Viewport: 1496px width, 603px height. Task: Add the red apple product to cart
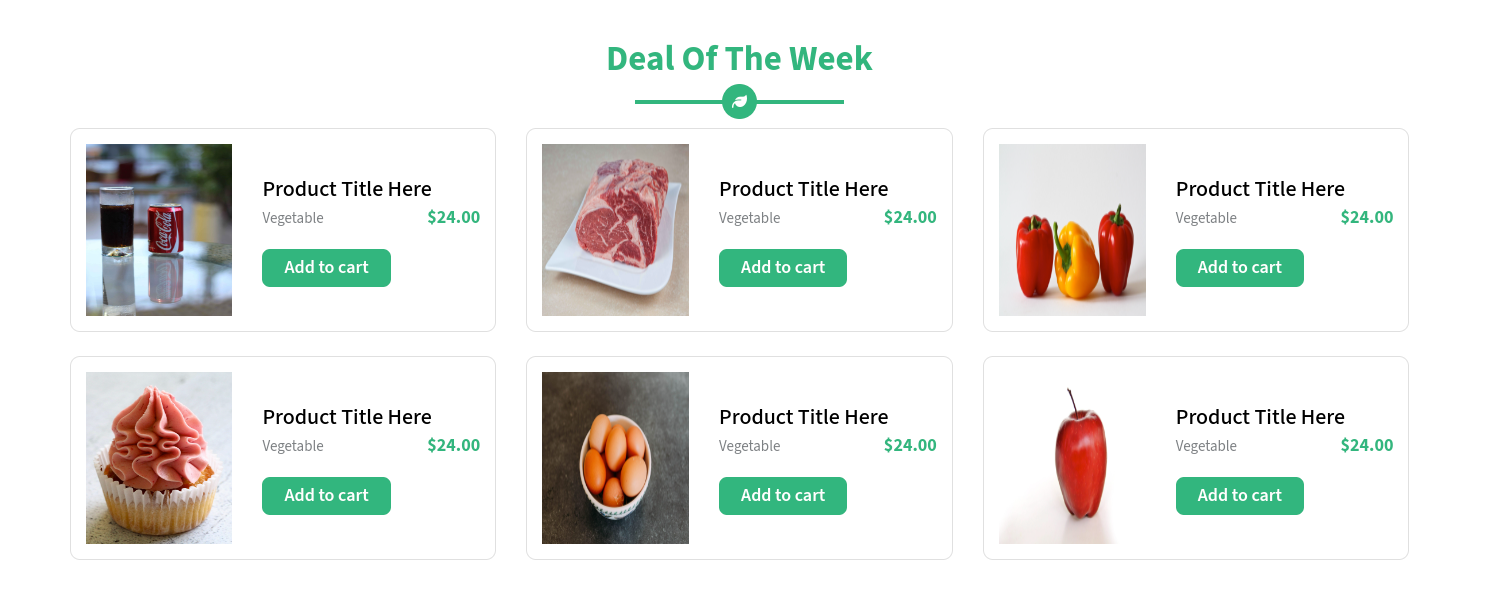click(x=1240, y=496)
